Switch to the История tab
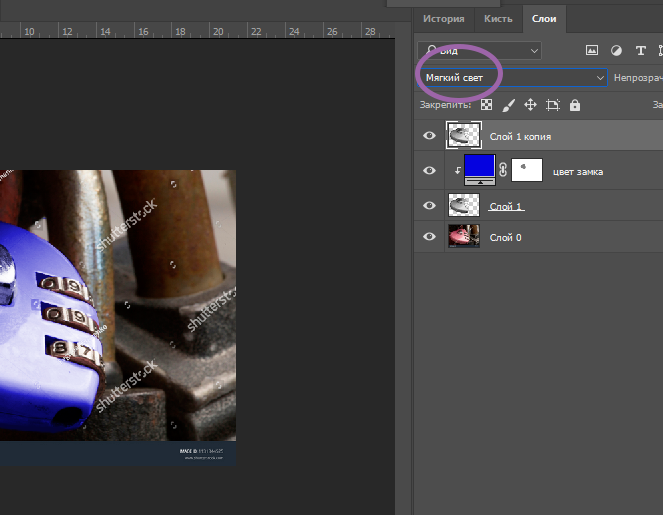Viewport: 663px width, 515px height. 444,19
